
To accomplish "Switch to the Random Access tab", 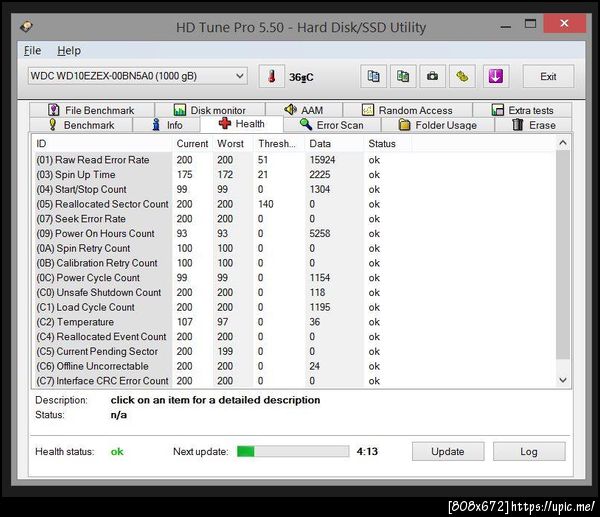I will (408, 110).
